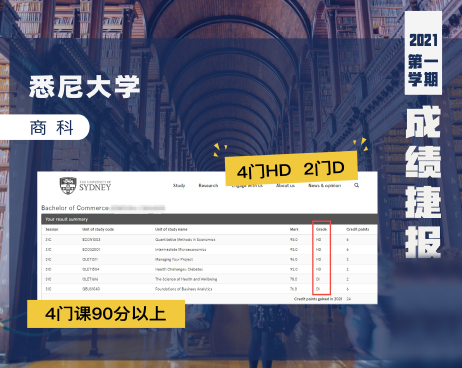Select the Managing Your Project unit name

[x=174, y=259]
